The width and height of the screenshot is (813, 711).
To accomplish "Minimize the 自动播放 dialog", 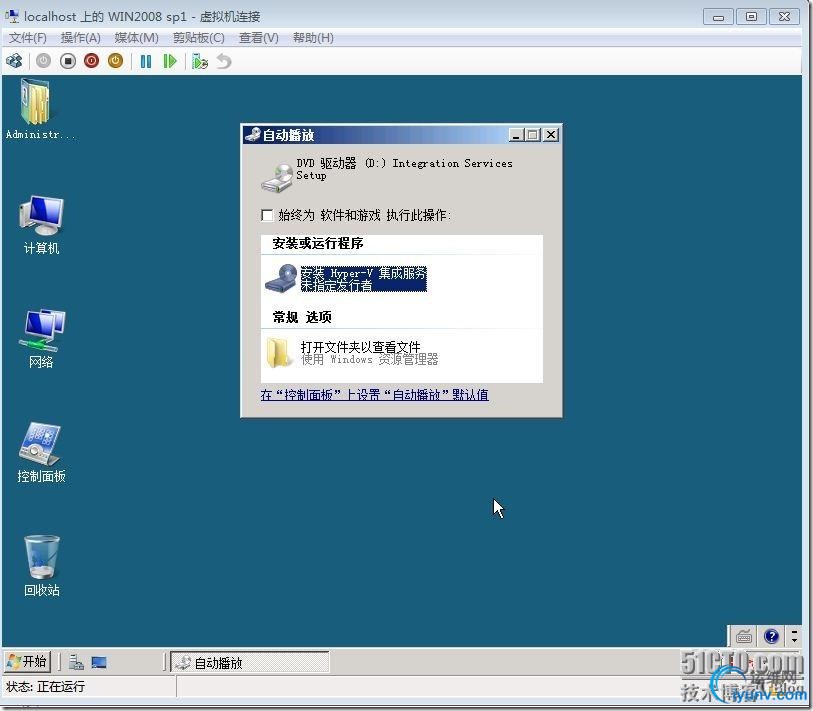I will coord(516,135).
